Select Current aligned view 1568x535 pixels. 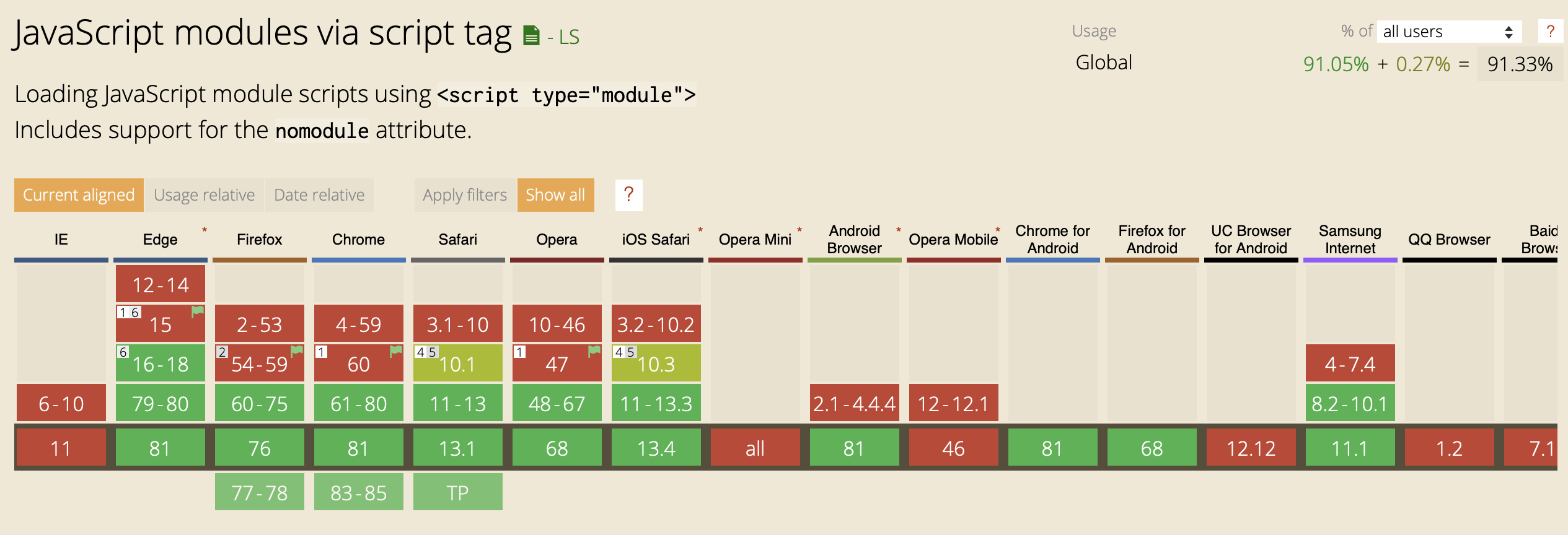pyautogui.click(x=78, y=194)
